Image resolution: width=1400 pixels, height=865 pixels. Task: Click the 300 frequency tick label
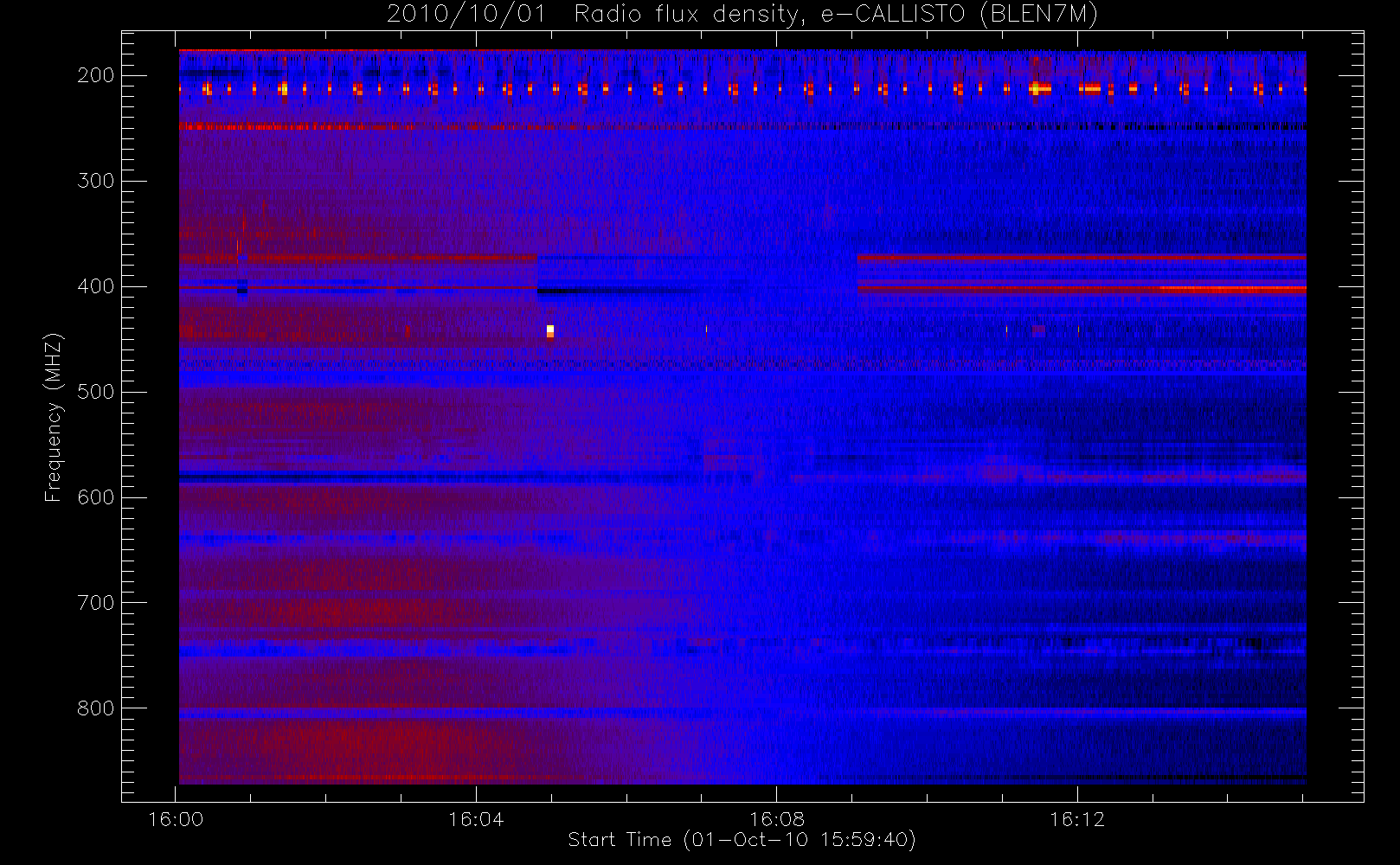pos(96,181)
